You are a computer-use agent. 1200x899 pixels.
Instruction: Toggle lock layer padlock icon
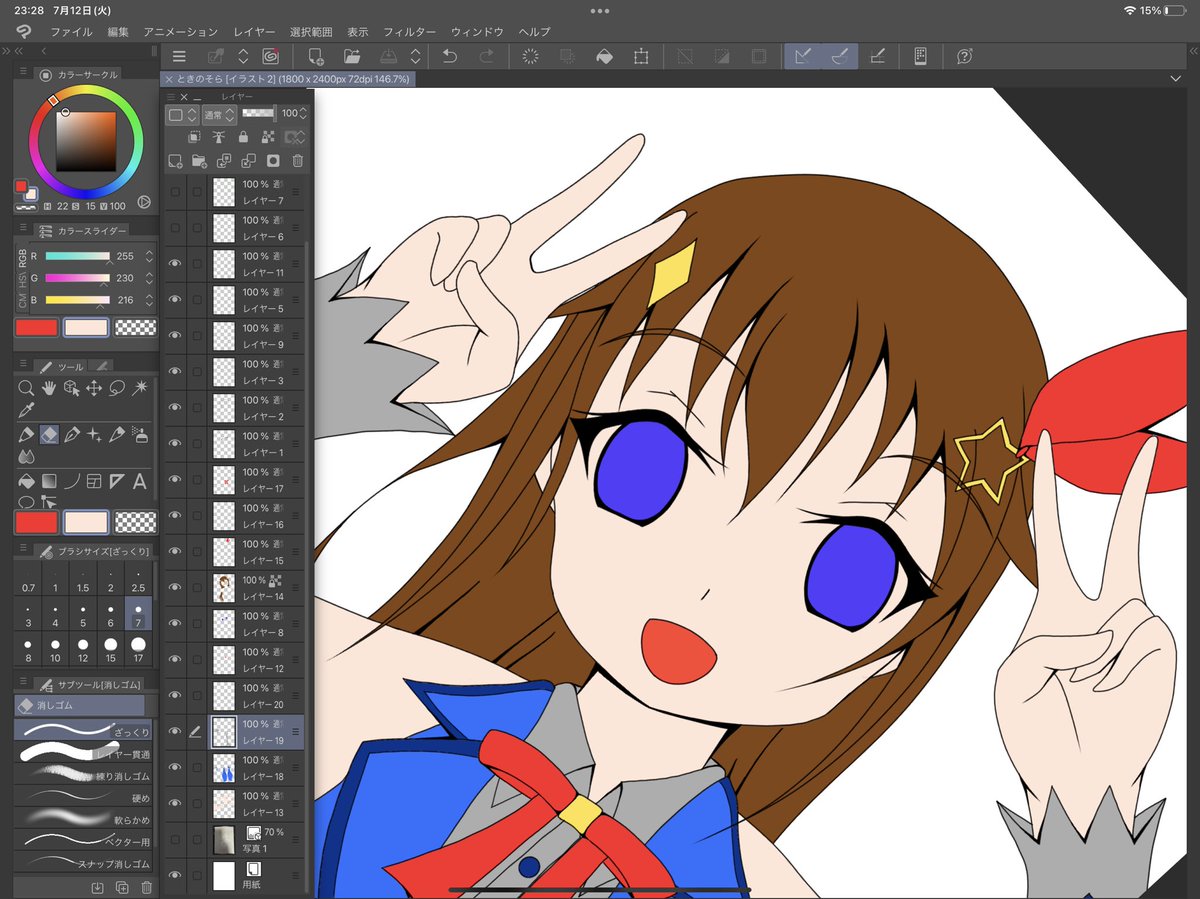point(244,137)
